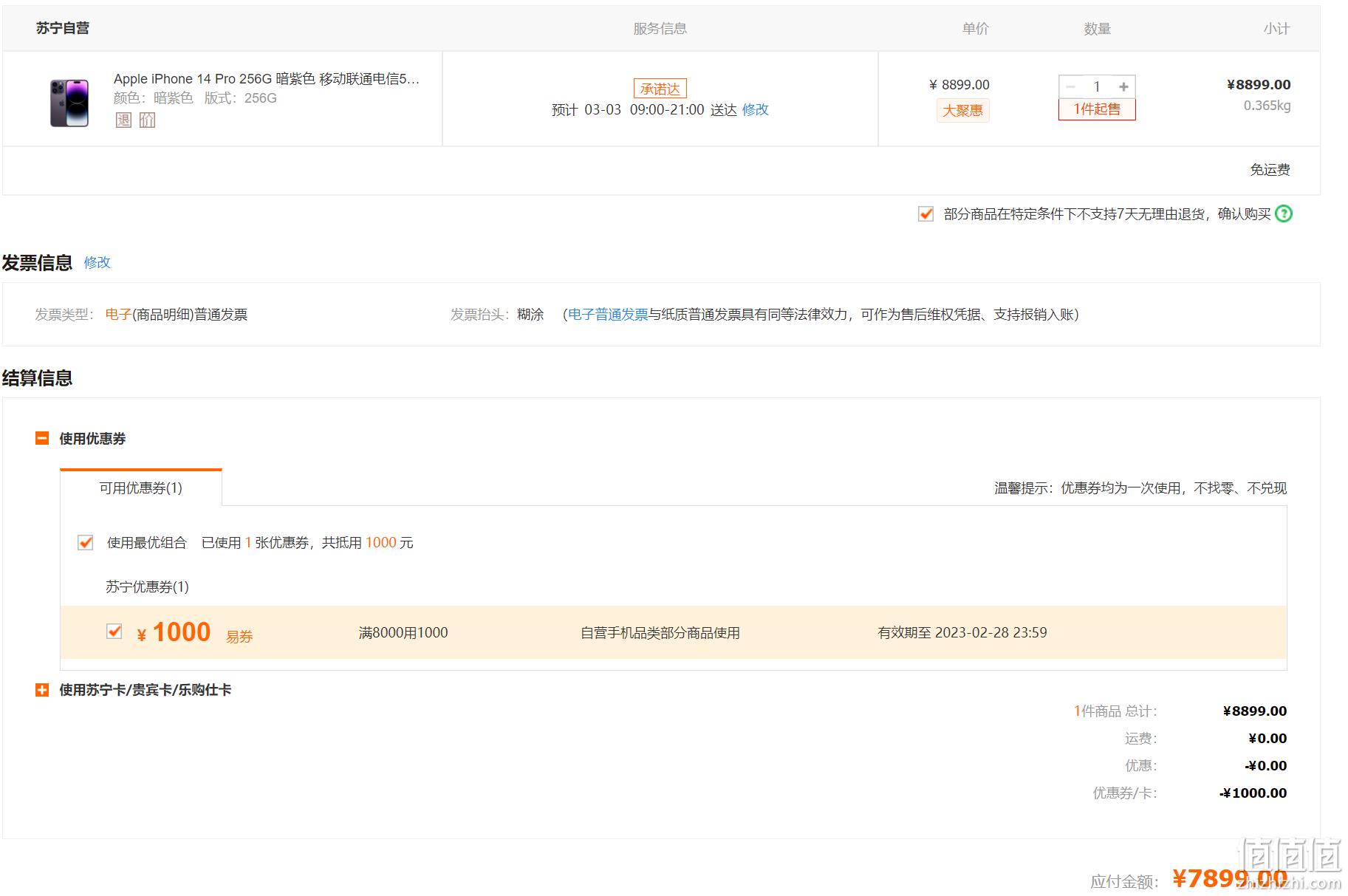The height and width of the screenshot is (896, 1348).
Task: Click the 0.365kg weight text
Action: pos(1267,105)
